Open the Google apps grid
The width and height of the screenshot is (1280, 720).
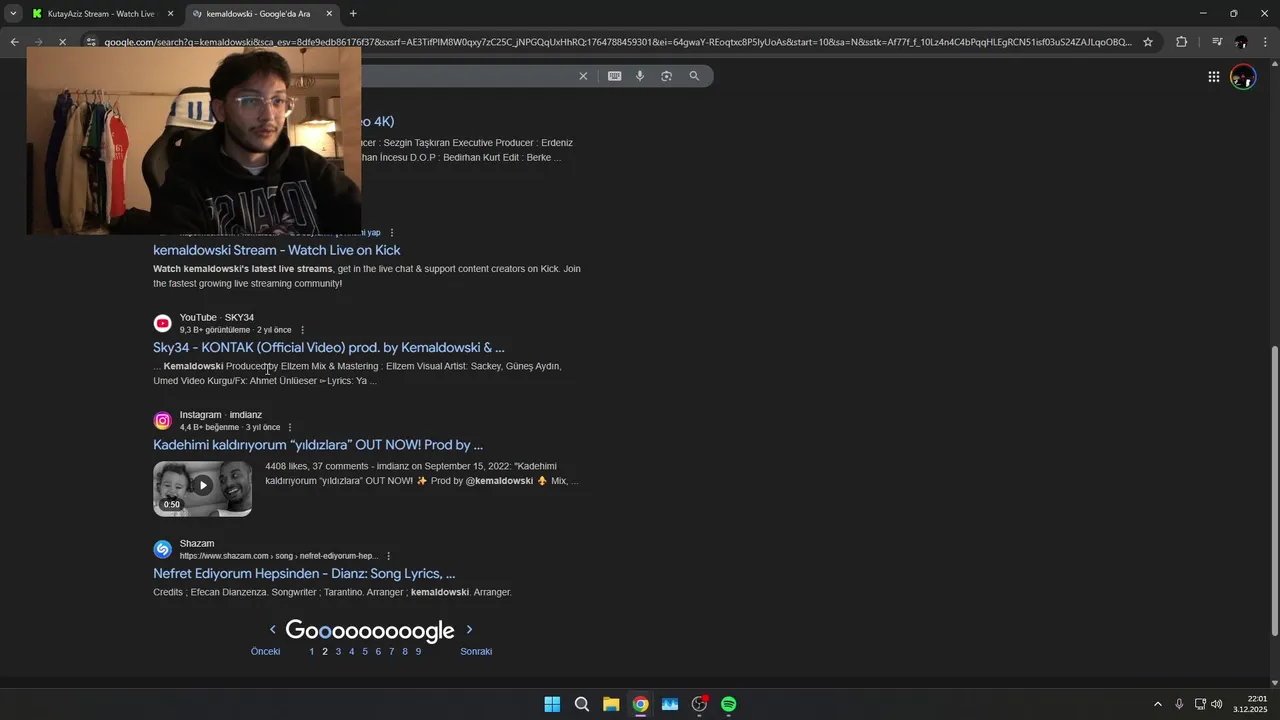(x=1213, y=77)
